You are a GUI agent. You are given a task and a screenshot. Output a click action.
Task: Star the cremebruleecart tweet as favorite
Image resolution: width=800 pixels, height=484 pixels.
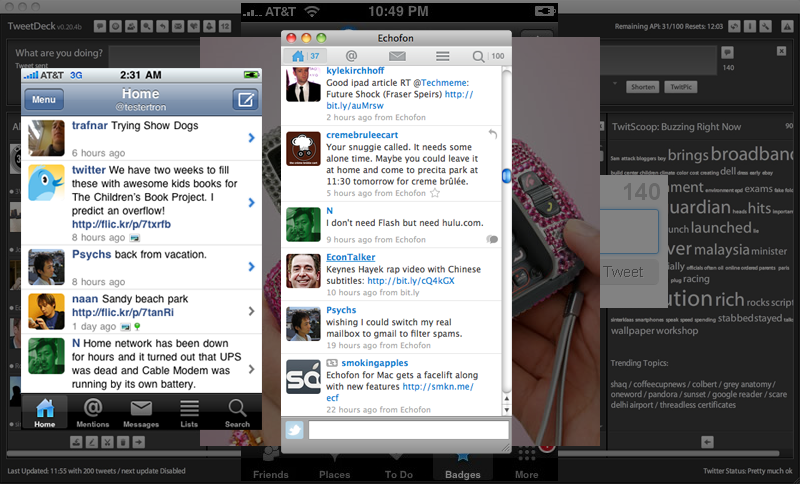[x=435, y=193]
